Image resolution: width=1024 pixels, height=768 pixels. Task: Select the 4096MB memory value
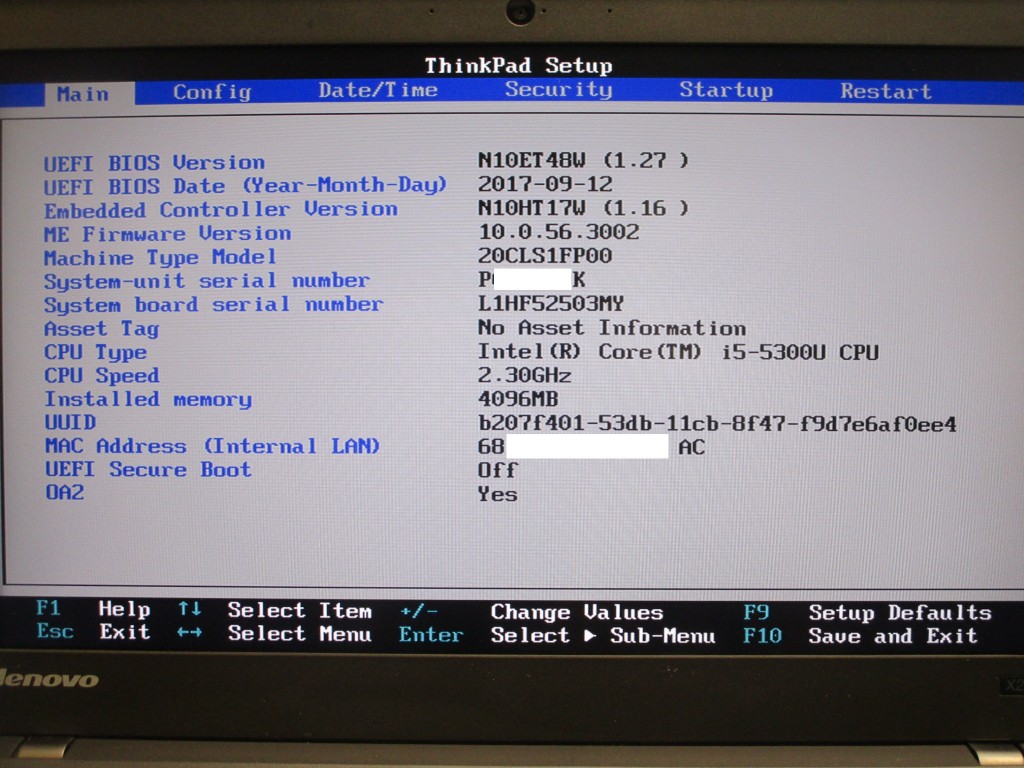(x=518, y=399)
